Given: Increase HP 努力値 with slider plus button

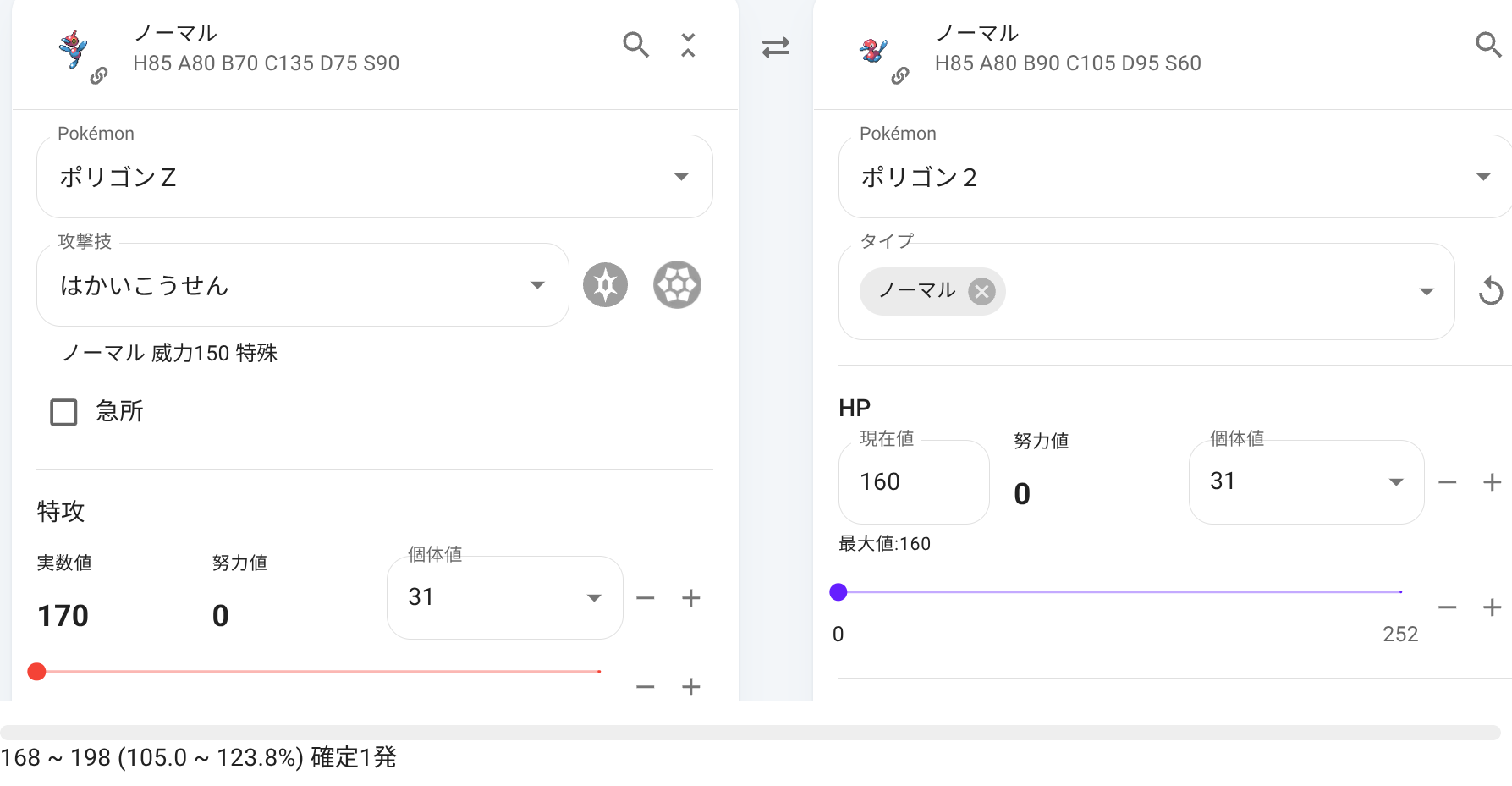Looking at the screenshot, I should [1493, 607].
